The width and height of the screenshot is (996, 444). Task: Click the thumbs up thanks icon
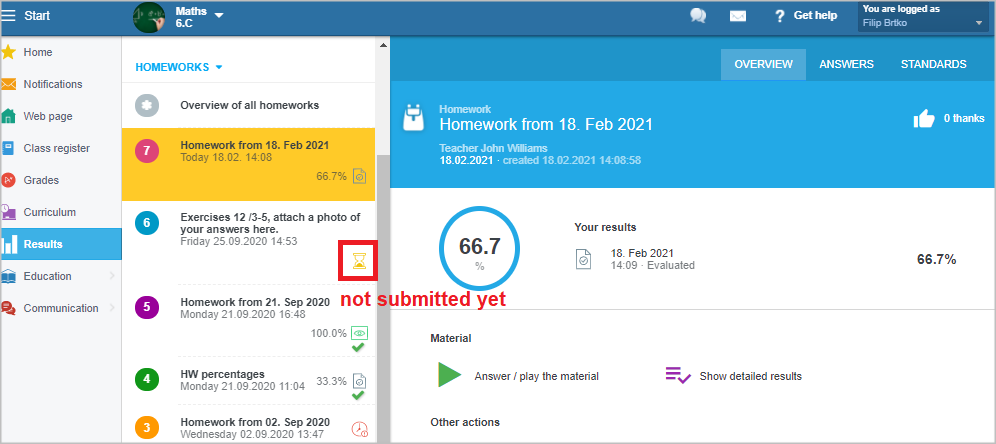[x=924, y=118]
